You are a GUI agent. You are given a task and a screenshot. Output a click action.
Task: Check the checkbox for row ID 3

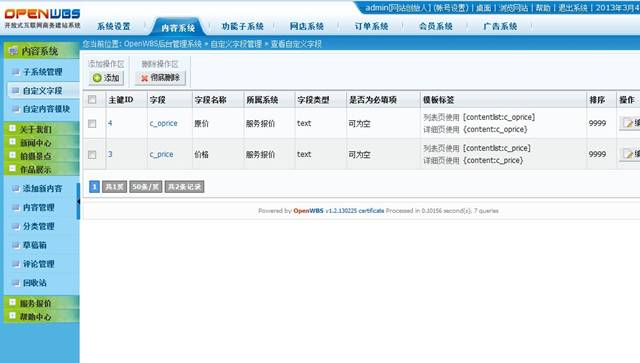coord(92,154)
